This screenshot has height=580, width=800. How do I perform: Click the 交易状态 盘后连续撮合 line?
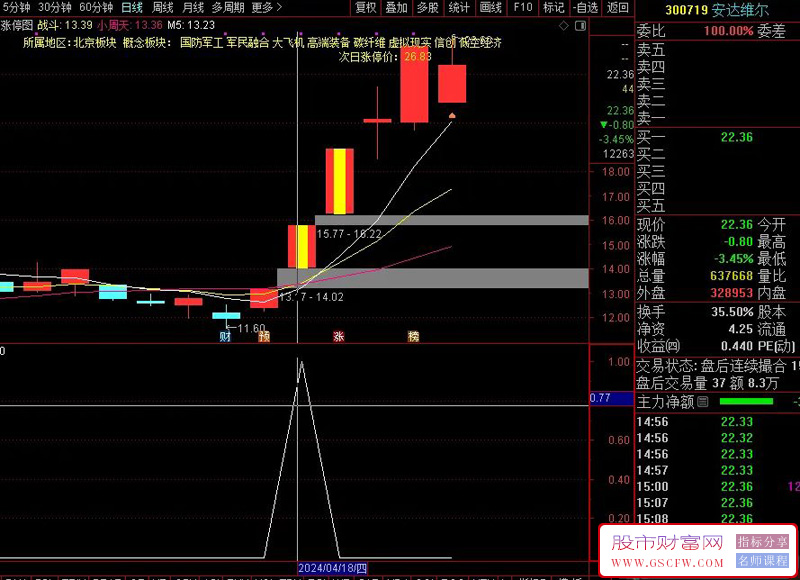718,365
